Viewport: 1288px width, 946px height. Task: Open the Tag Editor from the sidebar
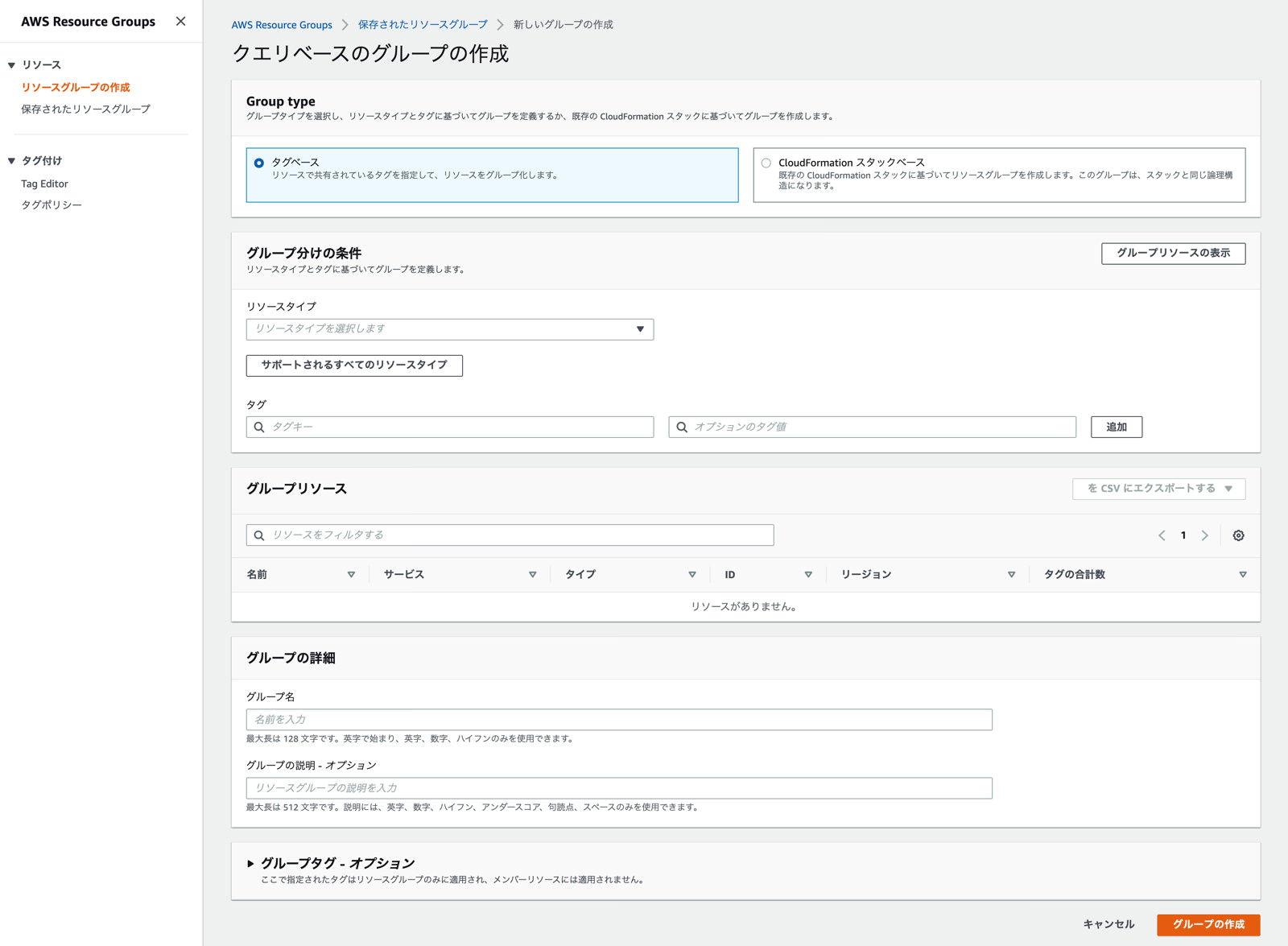pos(44,183)
